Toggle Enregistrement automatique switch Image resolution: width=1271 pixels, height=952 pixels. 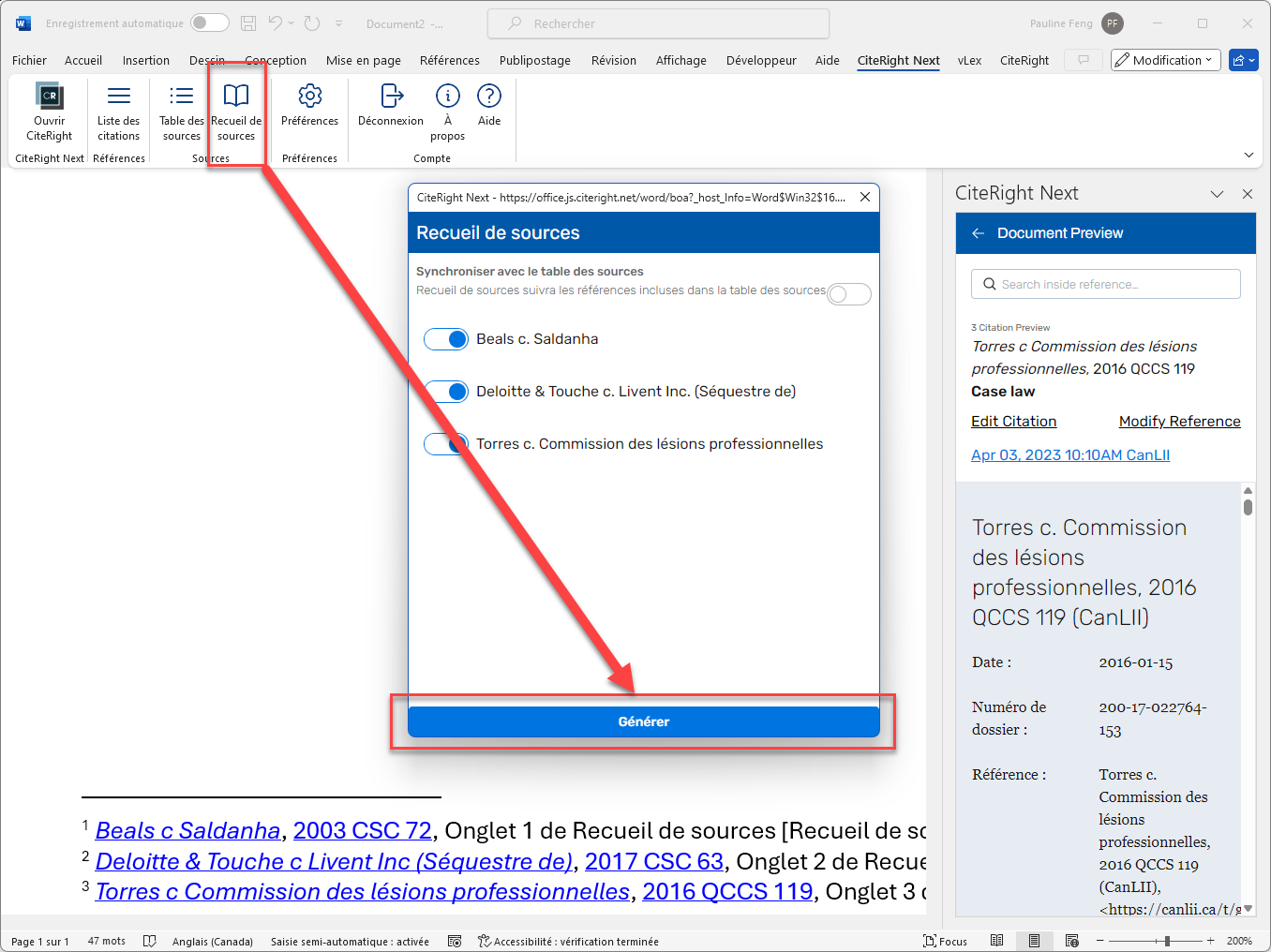(x=210, y=23)
